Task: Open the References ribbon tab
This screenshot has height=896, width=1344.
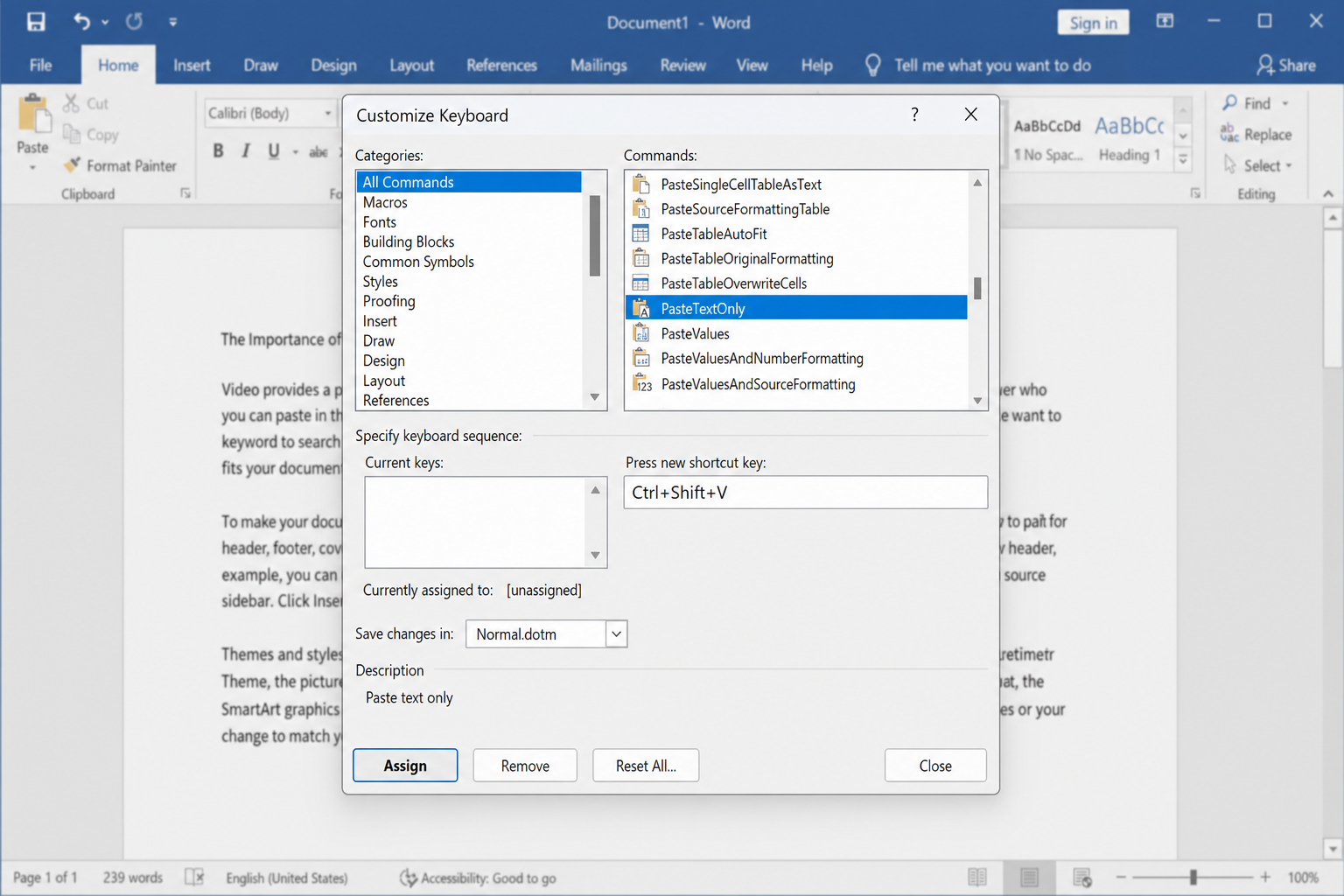Action: [x=501, y=65]
